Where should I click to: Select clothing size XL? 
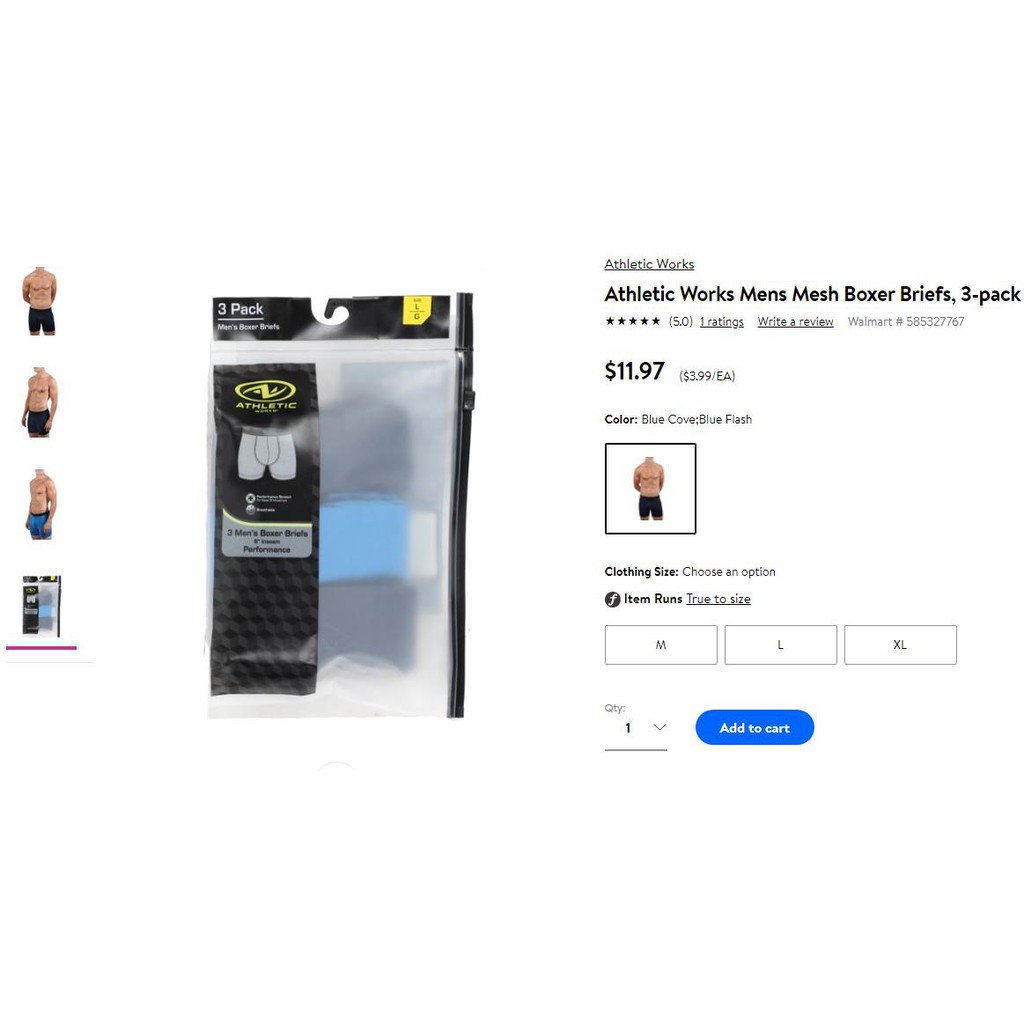pos(900,645)
